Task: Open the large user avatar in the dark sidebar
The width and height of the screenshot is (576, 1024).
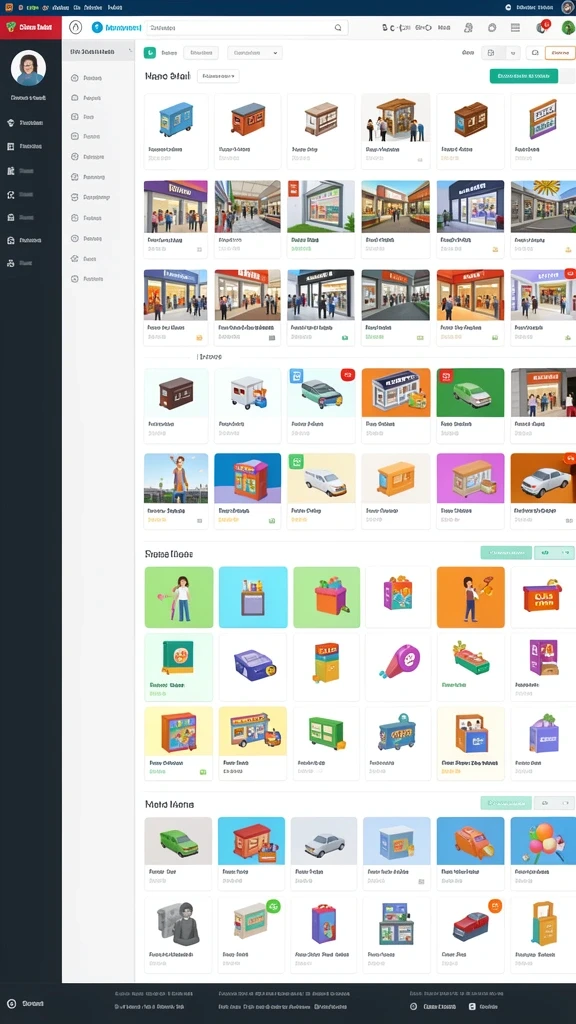Action: coord(28,69)
